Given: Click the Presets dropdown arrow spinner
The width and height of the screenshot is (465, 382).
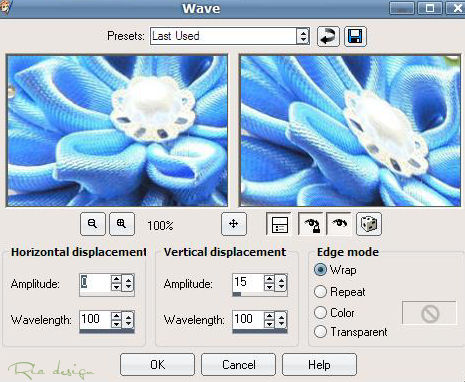Looking at the screenshot, I should (303, 36).
